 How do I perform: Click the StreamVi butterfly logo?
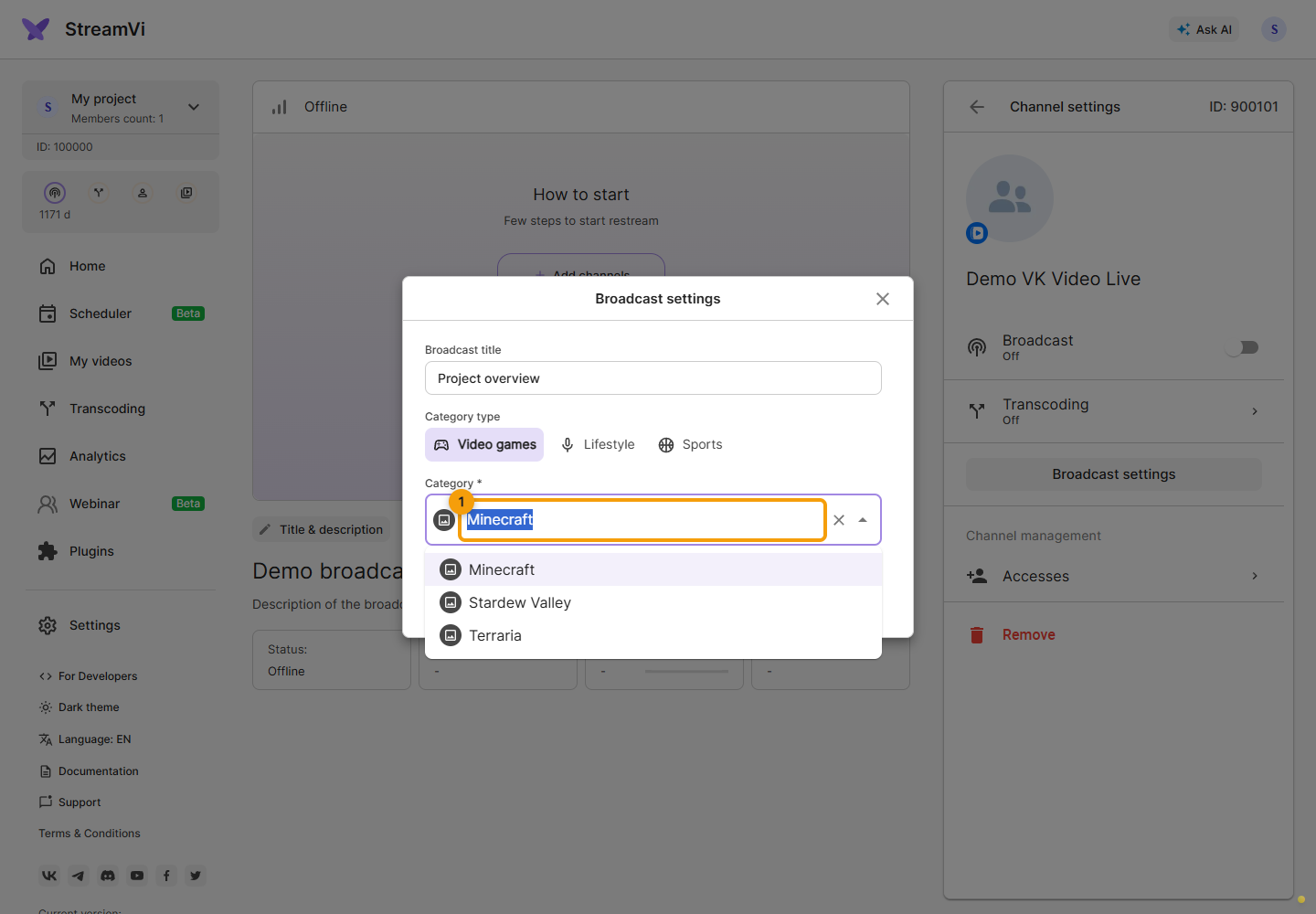[36, 29]
